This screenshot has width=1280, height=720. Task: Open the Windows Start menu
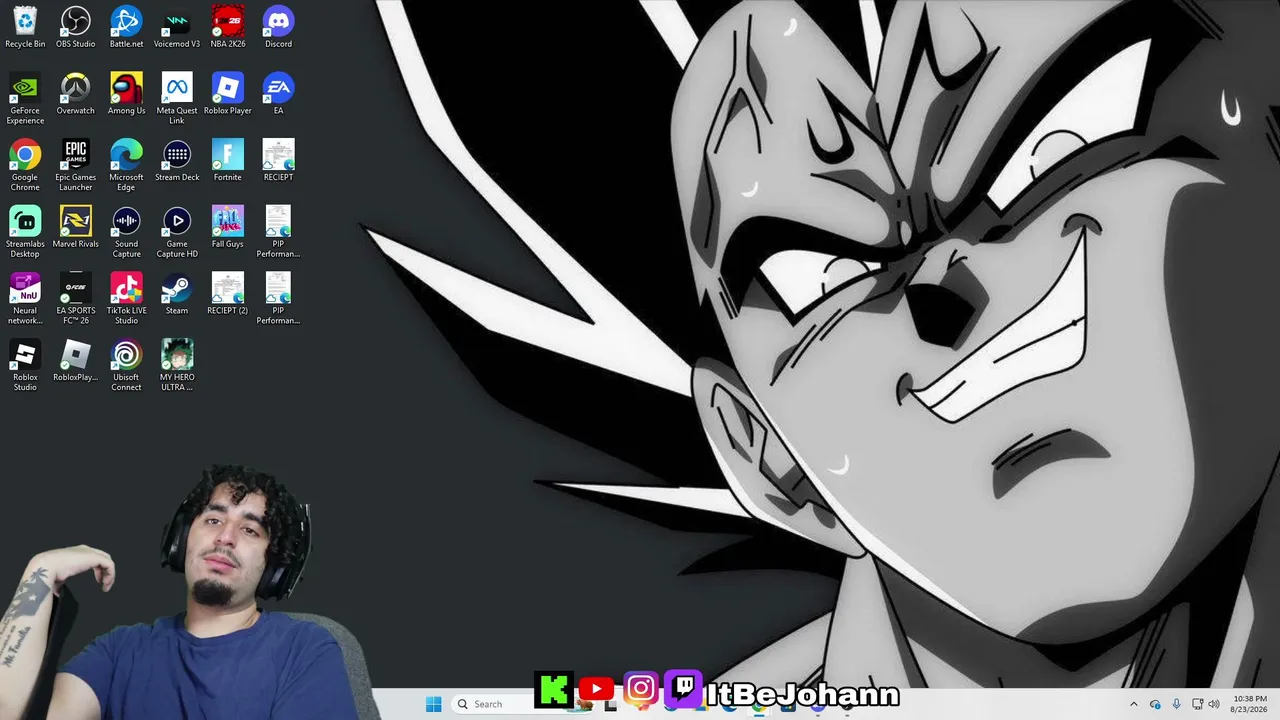433,704
